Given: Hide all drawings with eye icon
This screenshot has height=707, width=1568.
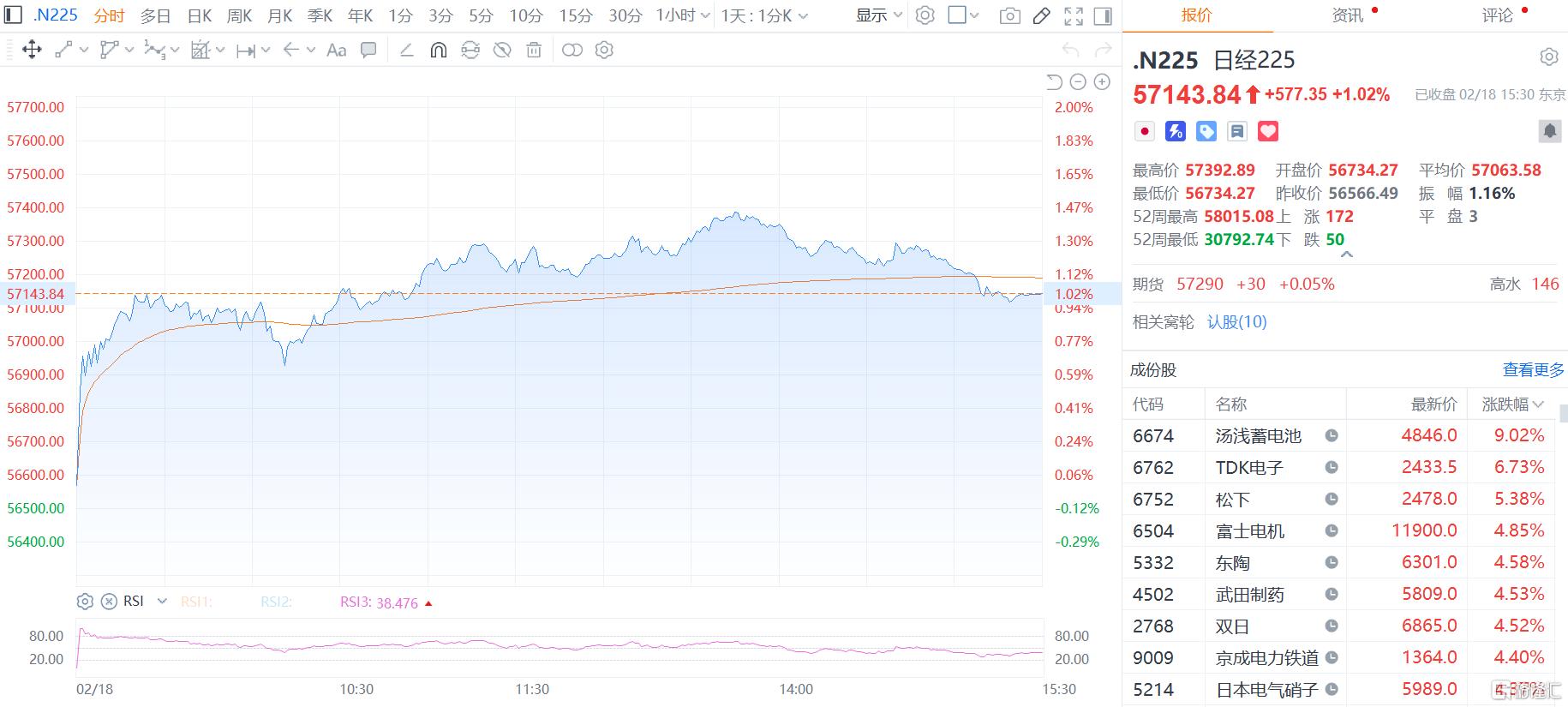Looking at the screenshot, I should pyautogui.click(x=502, y=51).
